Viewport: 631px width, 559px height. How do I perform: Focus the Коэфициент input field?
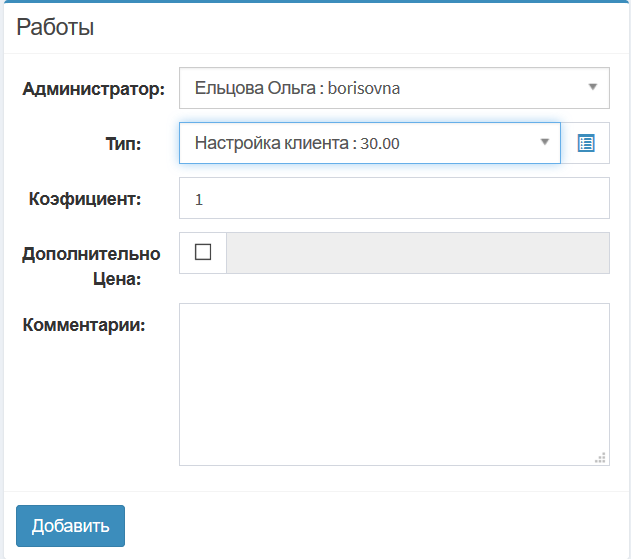pyautogui.click(x=394, y=198)
